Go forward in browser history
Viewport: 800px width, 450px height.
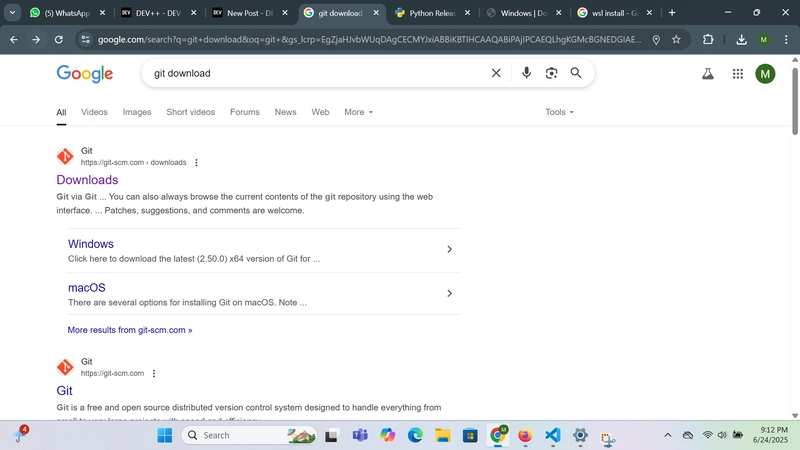36,39
